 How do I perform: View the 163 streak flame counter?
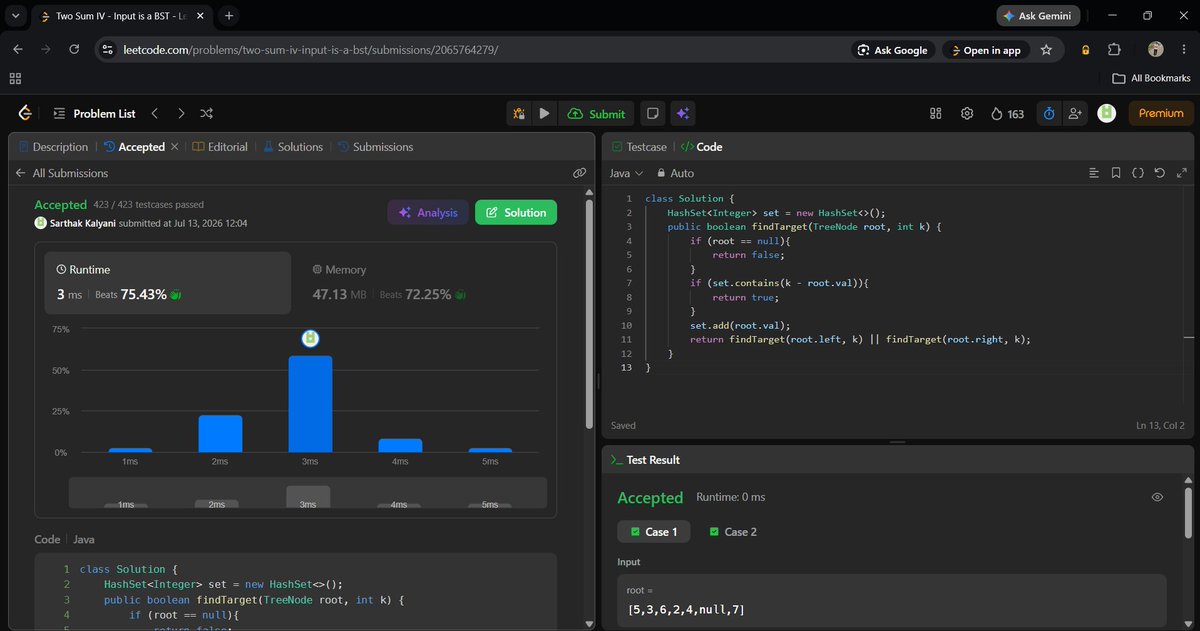1007,114
